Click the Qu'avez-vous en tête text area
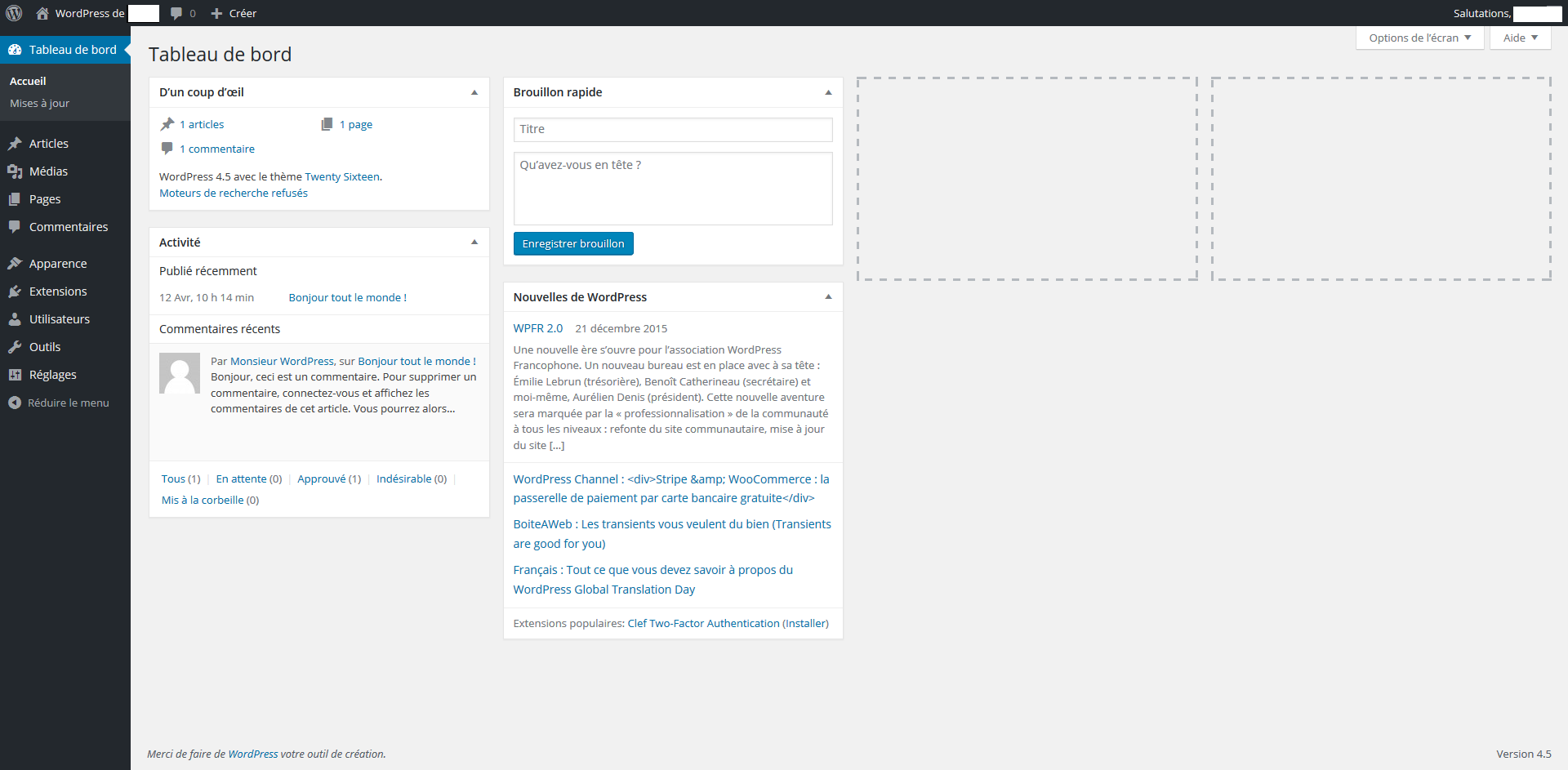 point(673,189)
